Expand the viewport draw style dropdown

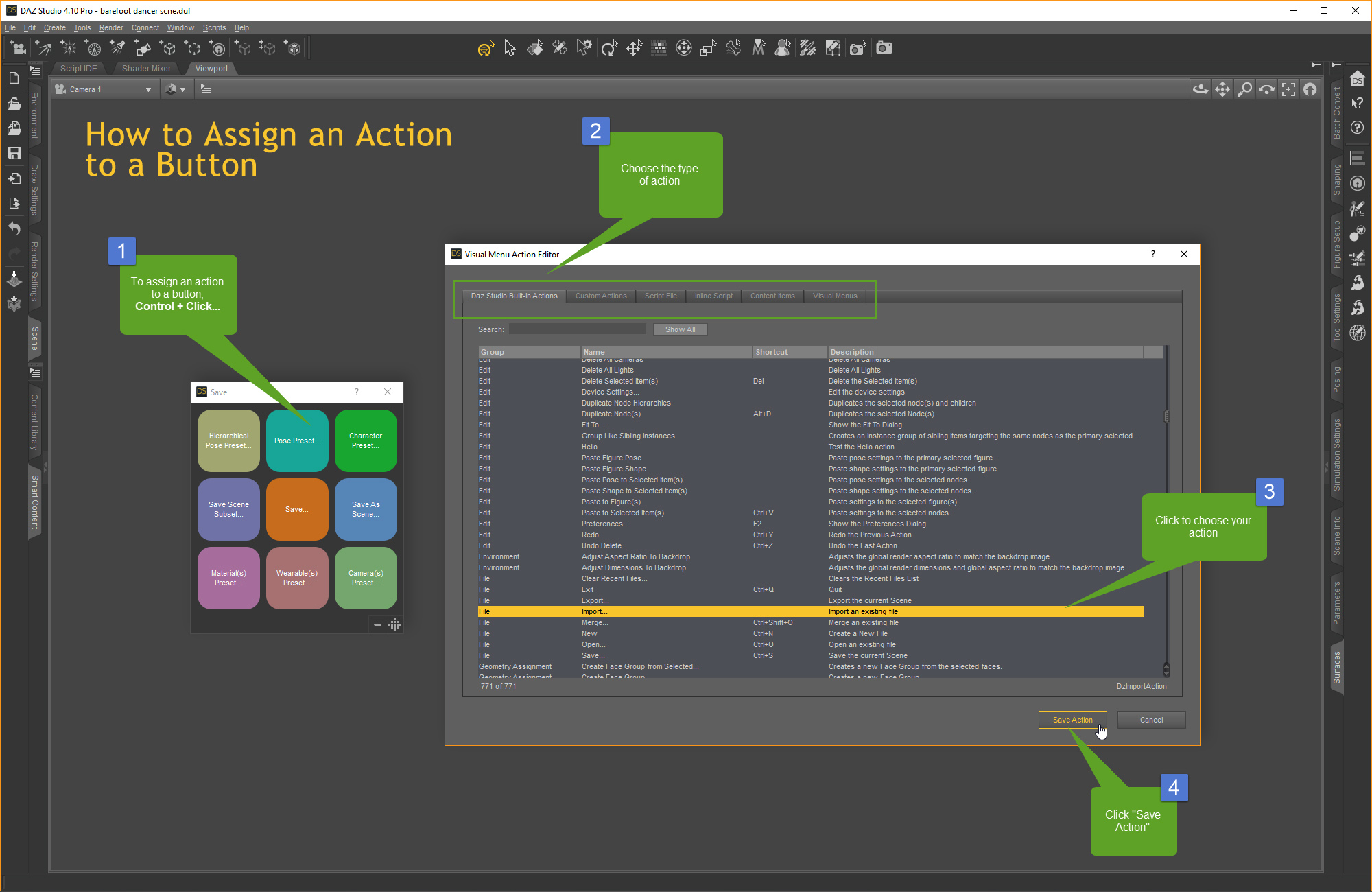click(176, 89)
